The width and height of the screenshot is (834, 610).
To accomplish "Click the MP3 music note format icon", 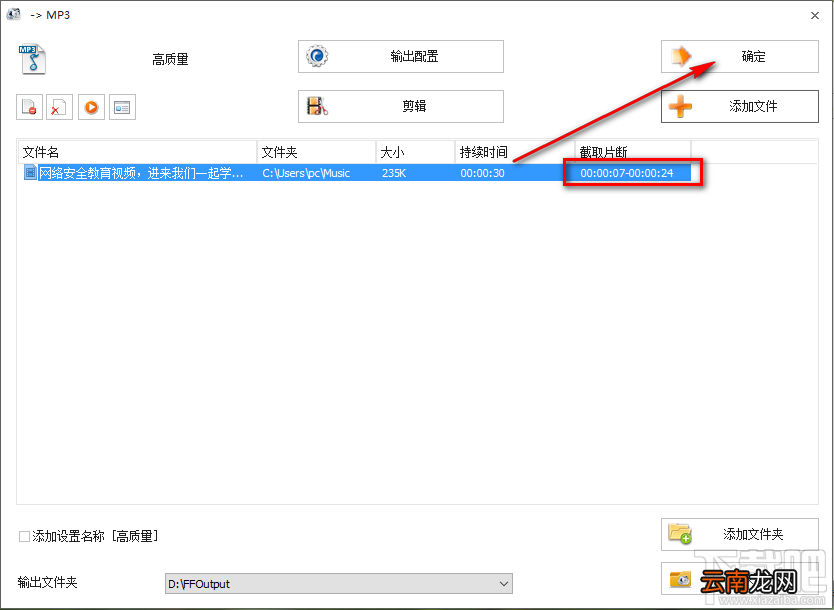I will coord(32,59).
